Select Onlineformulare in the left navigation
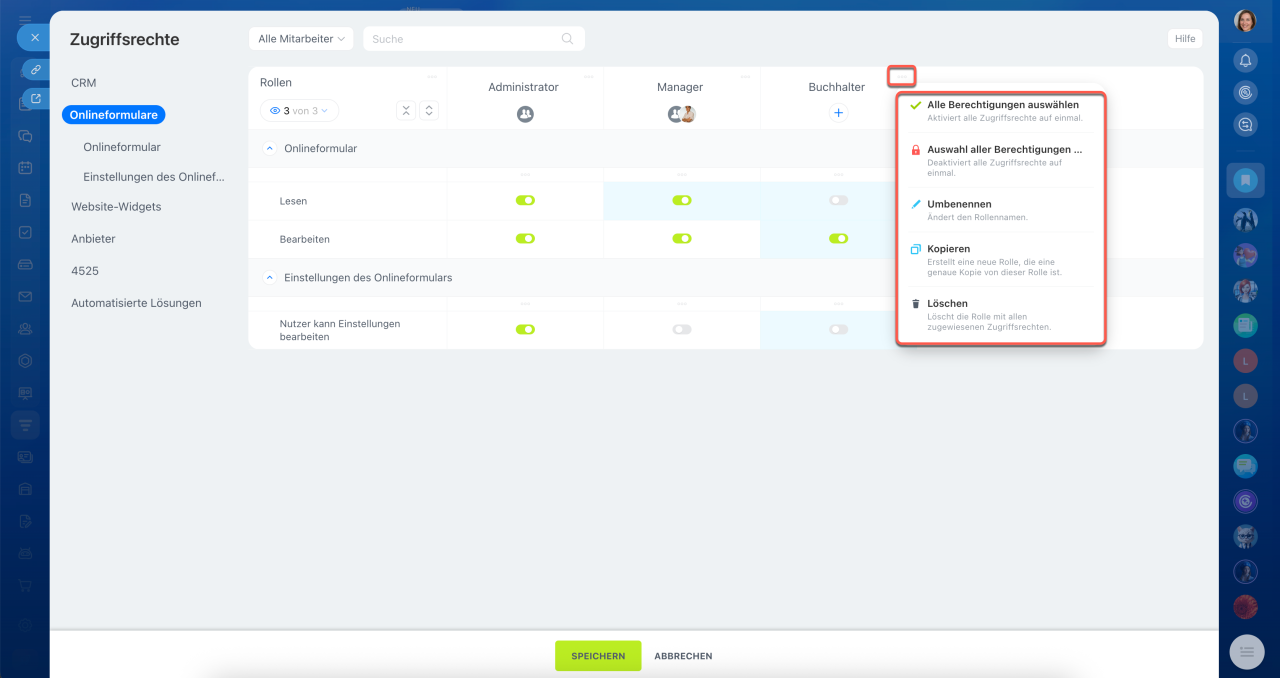1280x678 pixels. [113, 115]
